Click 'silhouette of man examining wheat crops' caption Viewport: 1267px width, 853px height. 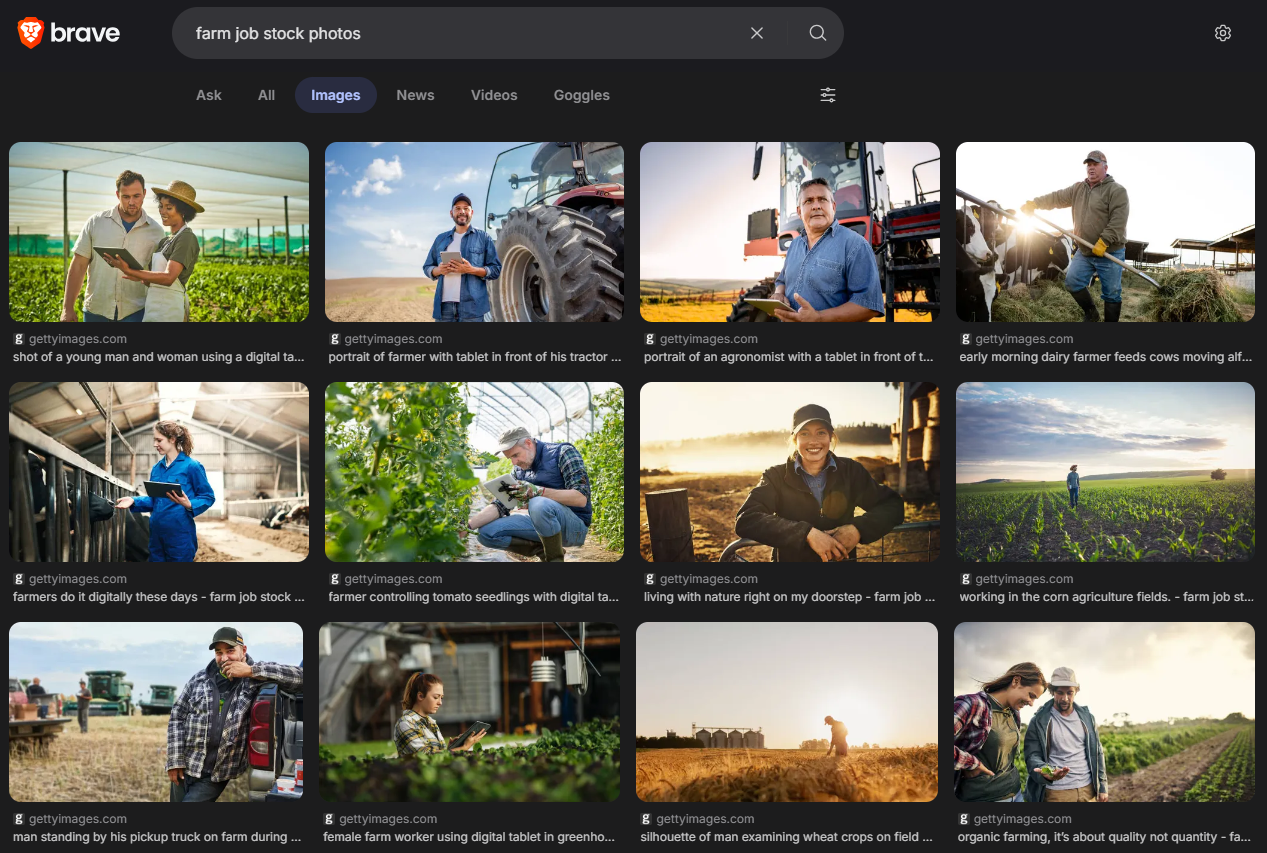point(786,837)
